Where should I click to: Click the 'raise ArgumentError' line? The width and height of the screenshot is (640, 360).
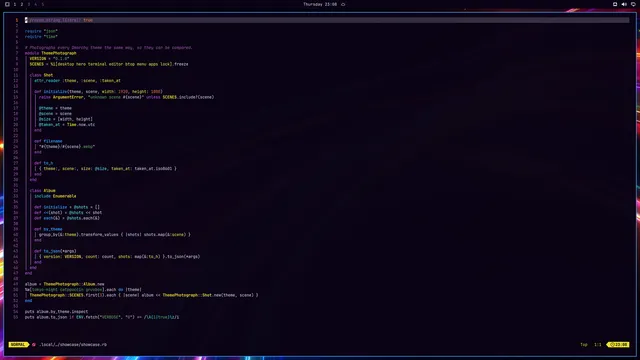(x=127, y=97)
